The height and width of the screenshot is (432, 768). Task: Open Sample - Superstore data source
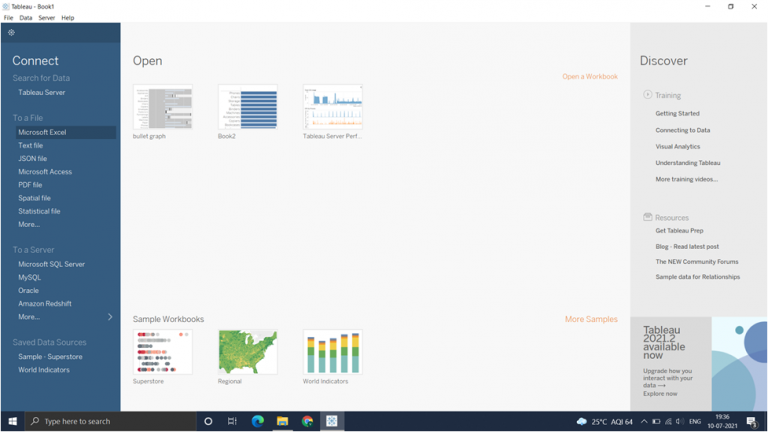(50, 357)
